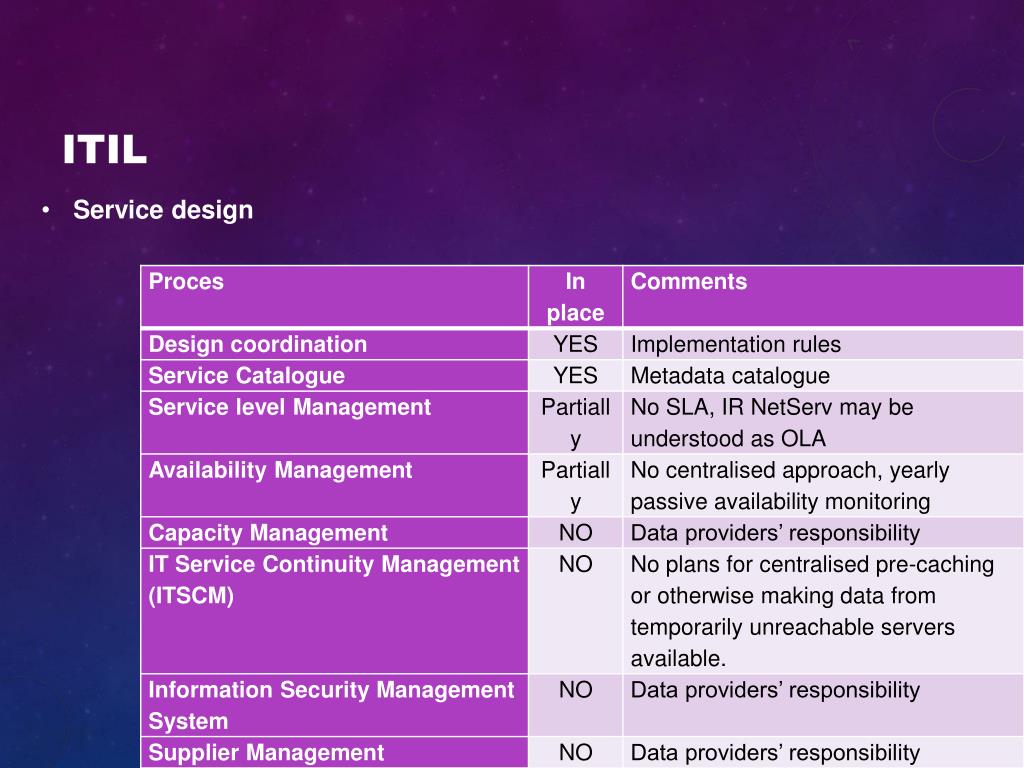Select NO in Capacity Management row

575,532
